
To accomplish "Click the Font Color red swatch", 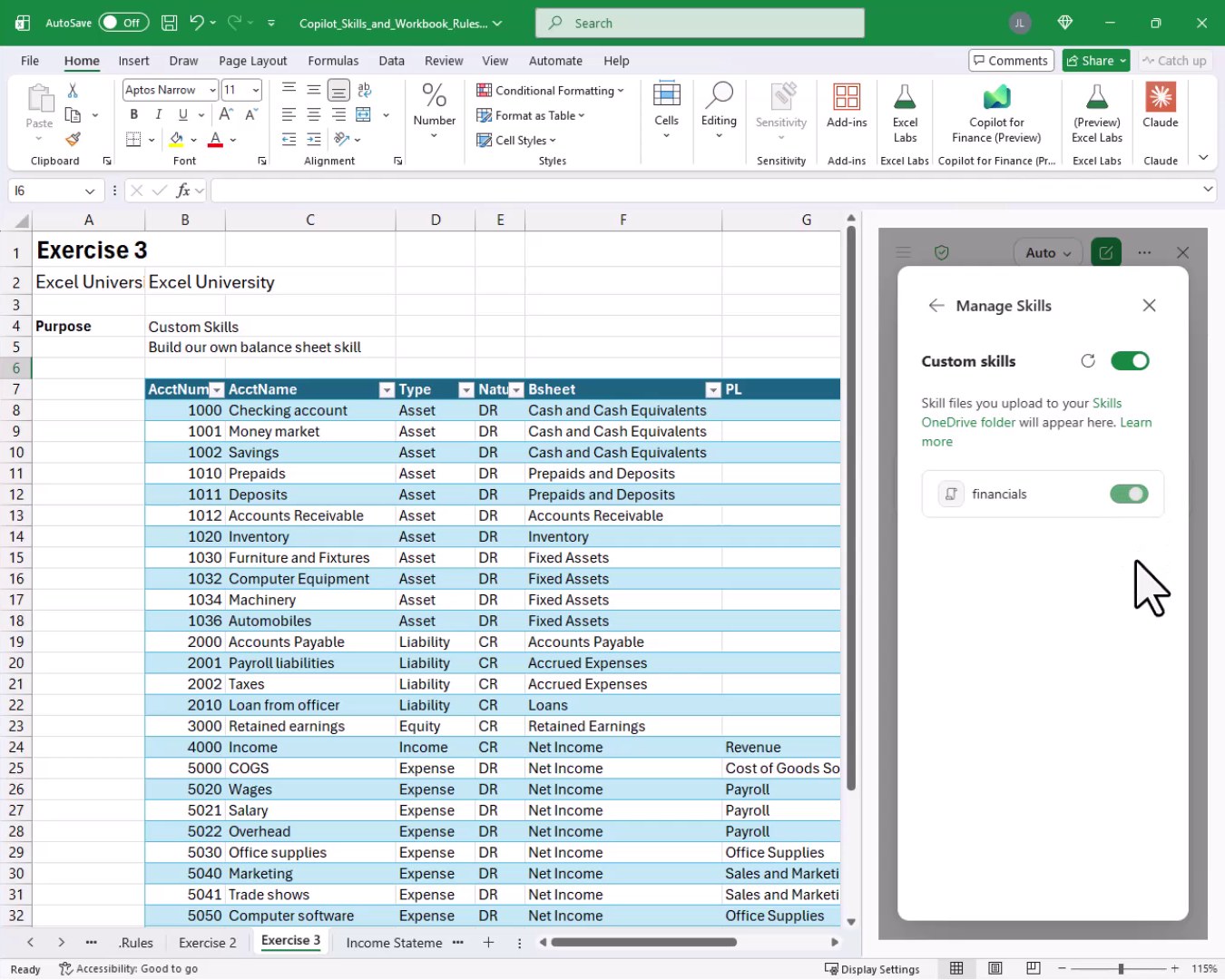I will point(215,140).
